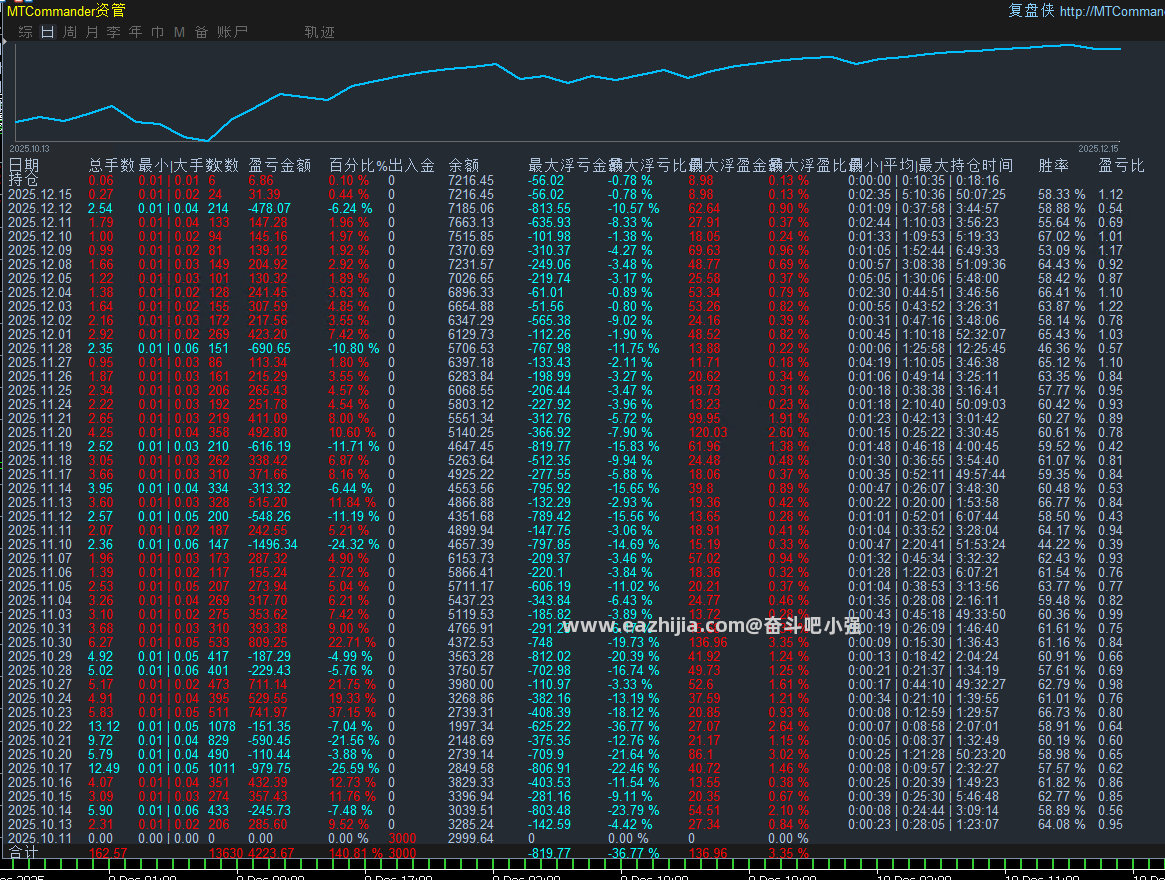Click the 合计 totals row label
The width and height of the screenshot is (1165, 880).
click(23, 852)
